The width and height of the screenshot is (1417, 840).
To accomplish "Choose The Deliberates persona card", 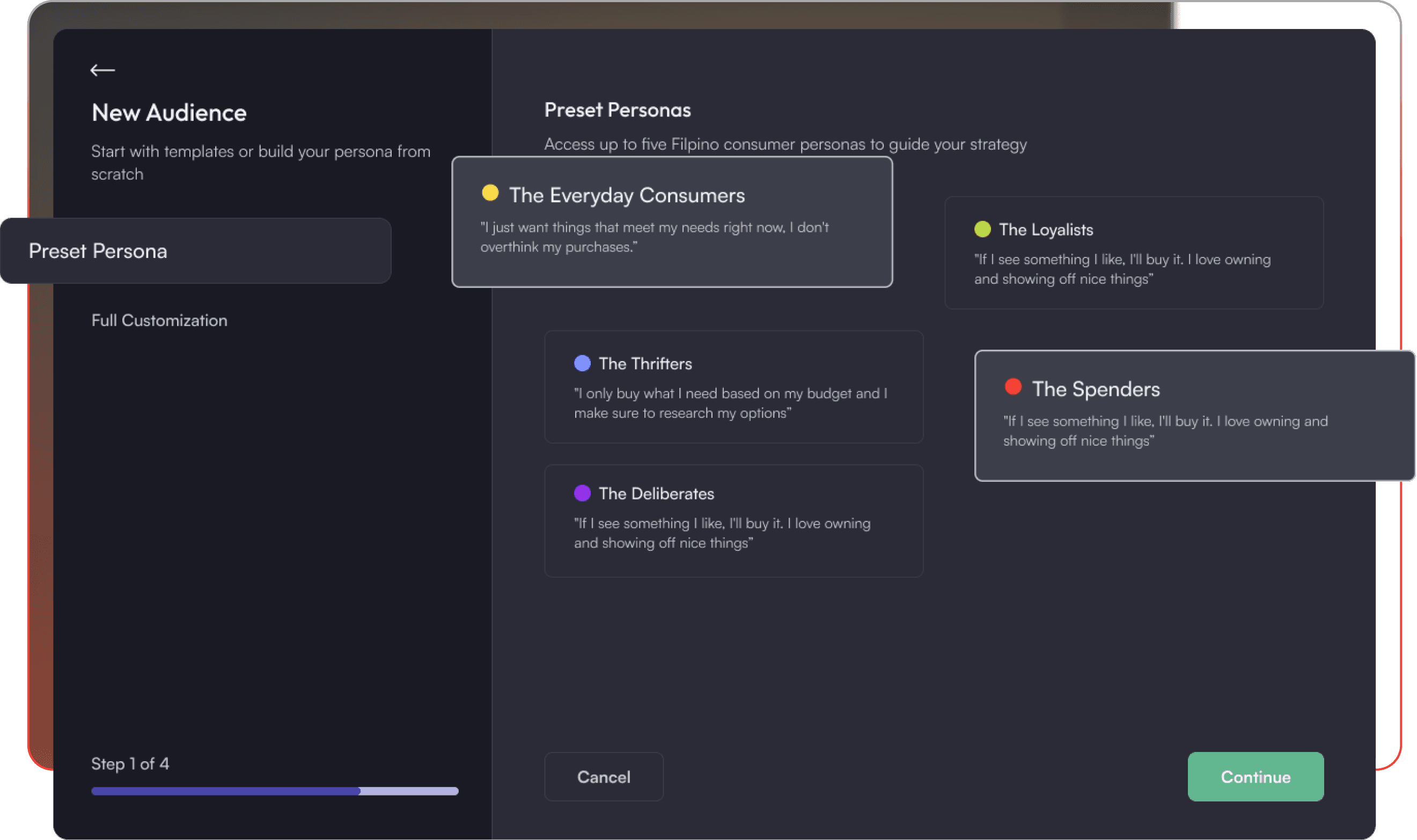I will pos(733,521).
